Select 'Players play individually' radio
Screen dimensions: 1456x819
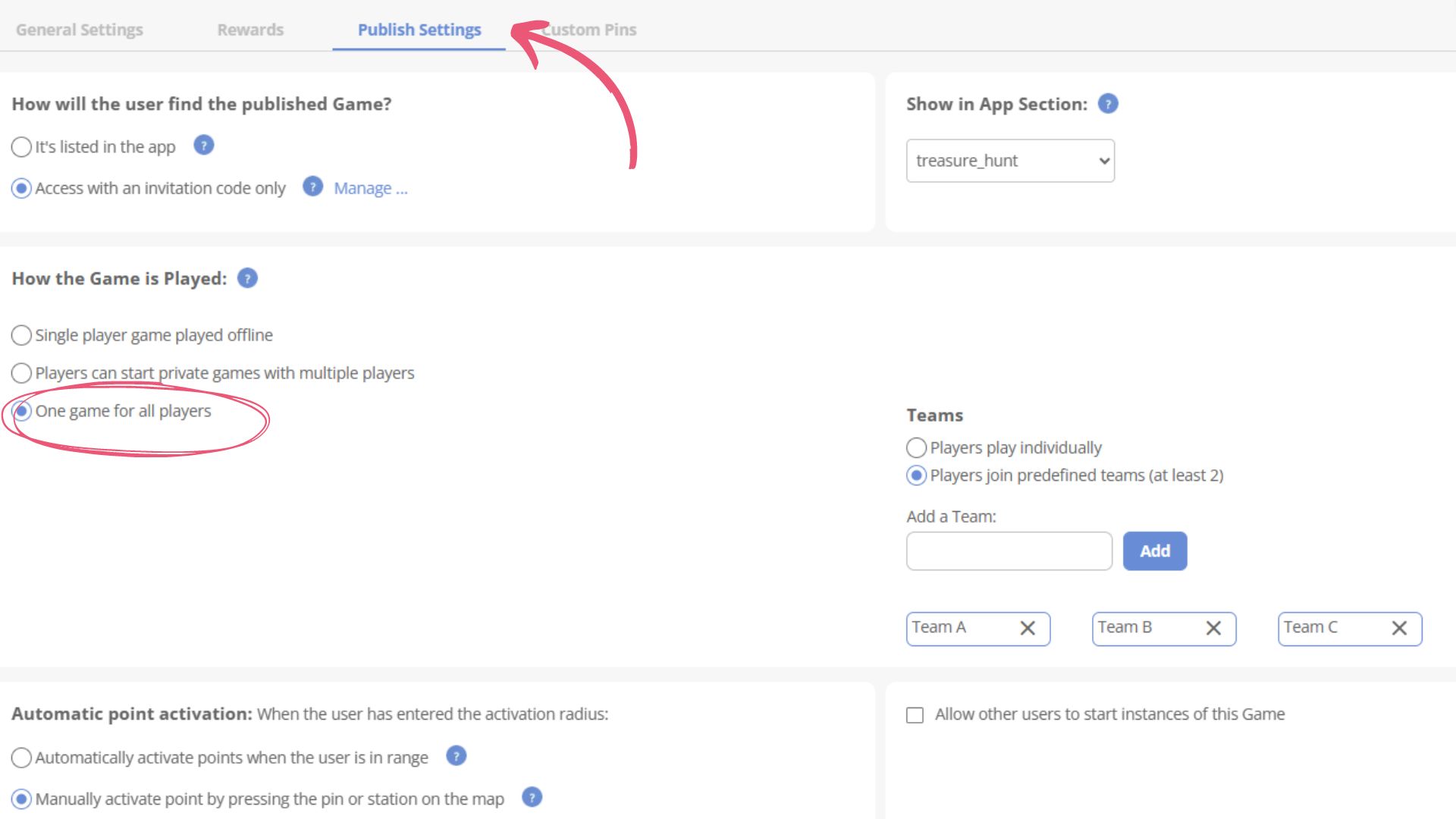click(916, 447)
